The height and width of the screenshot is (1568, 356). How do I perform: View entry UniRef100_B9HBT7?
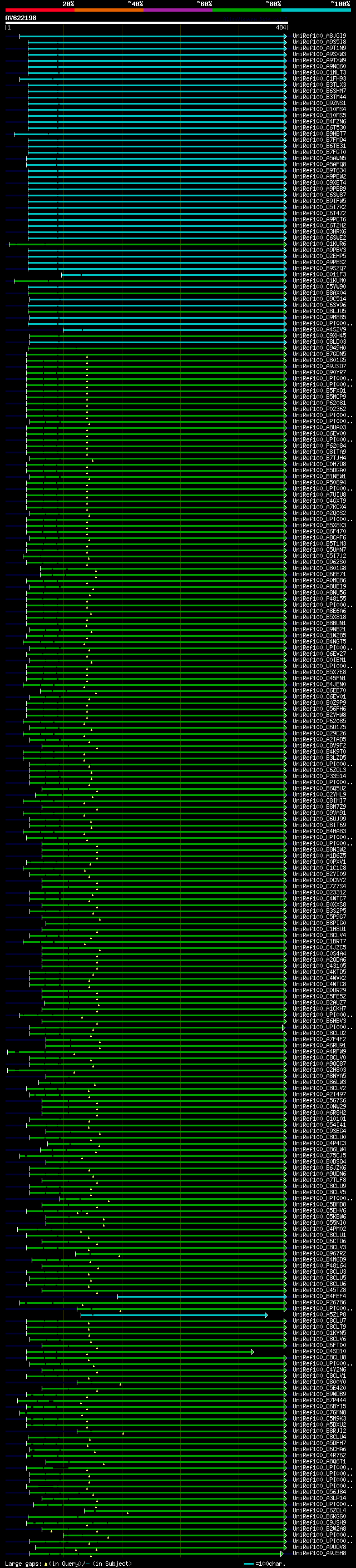pos(319,134)
